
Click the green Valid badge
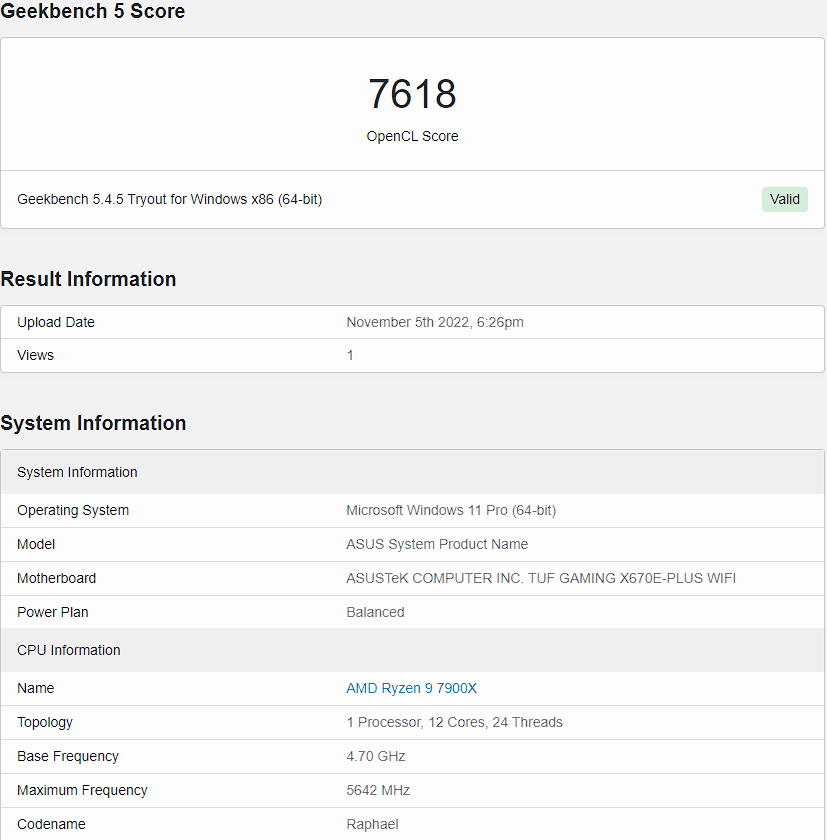785,199
